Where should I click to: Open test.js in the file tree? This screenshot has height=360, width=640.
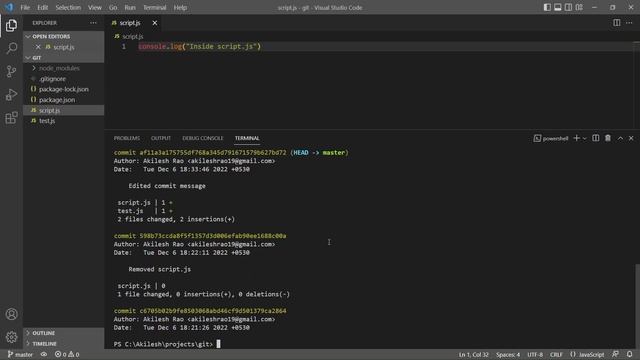pos(63,121)
